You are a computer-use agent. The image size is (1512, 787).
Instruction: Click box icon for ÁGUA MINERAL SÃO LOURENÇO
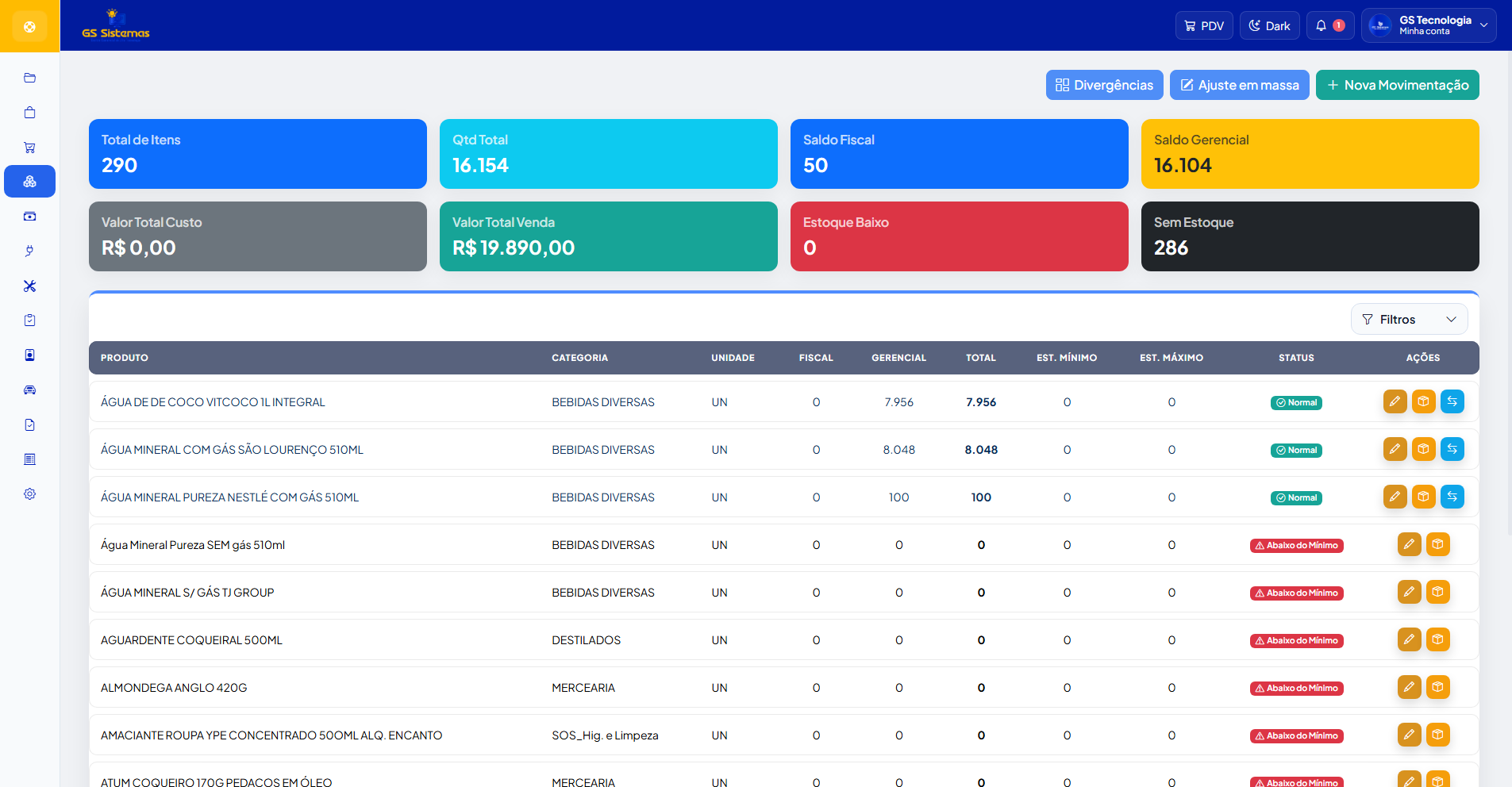tap(1423, 449)
